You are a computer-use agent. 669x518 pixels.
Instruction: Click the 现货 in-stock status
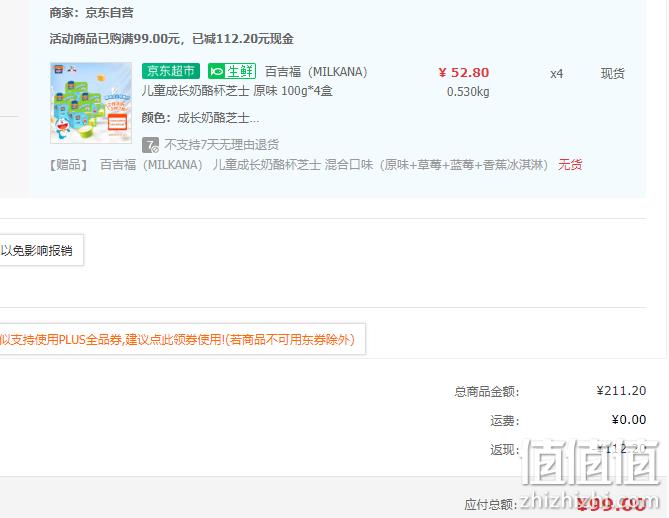(613, 73)
